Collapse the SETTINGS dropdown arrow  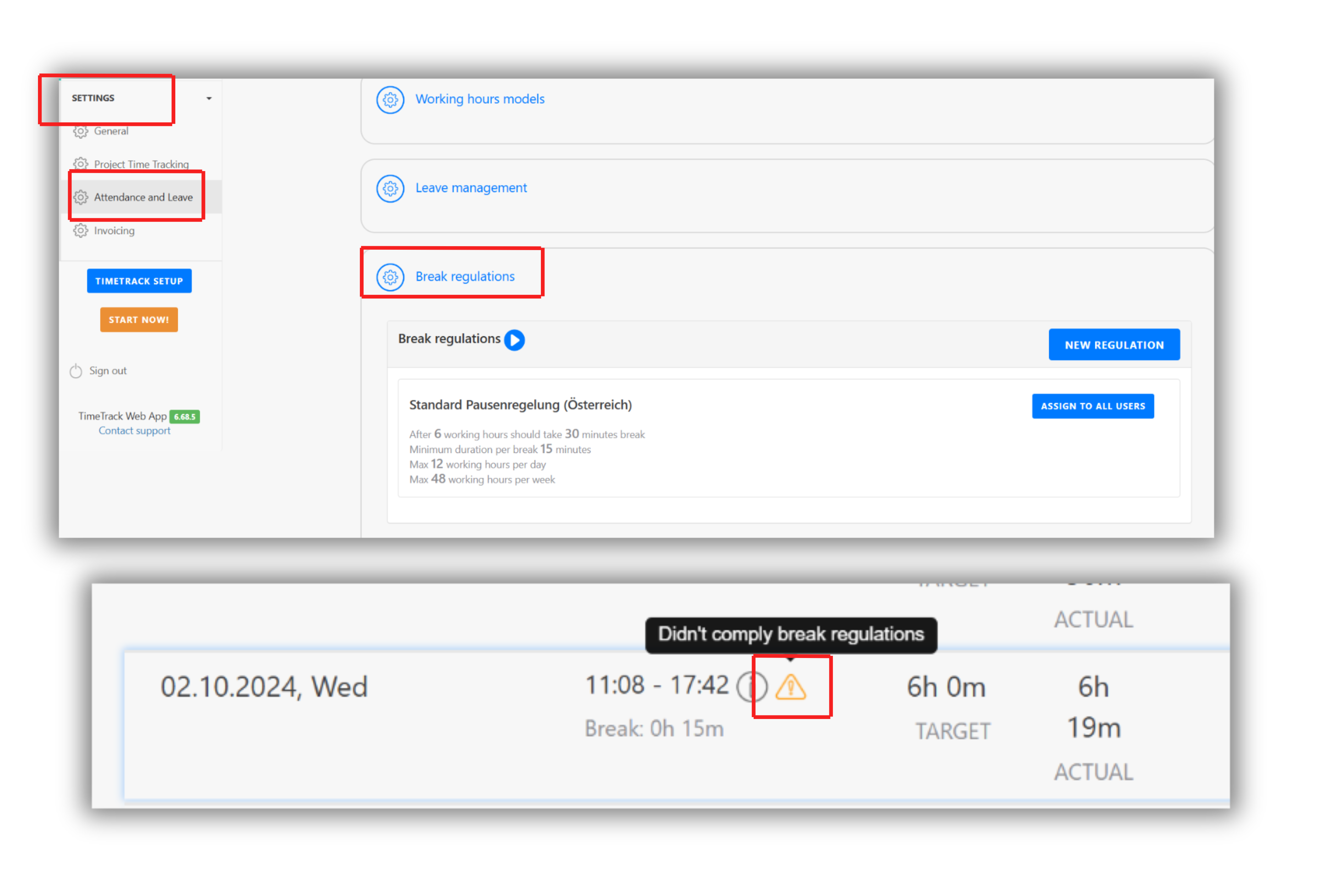coord(209,99)
